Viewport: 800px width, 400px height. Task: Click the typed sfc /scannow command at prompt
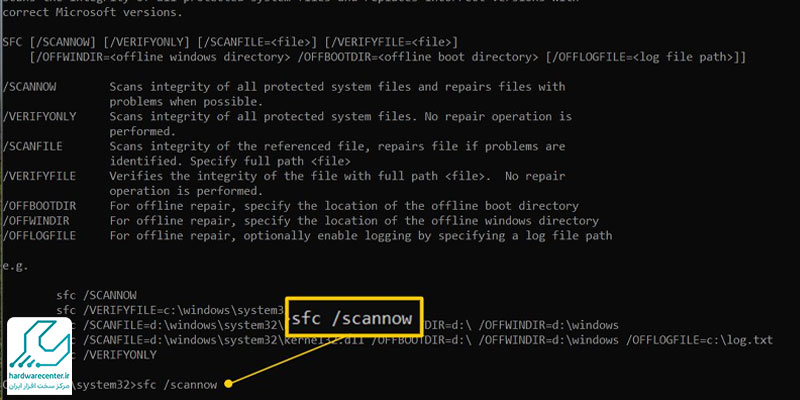click(x=175, y=384)
